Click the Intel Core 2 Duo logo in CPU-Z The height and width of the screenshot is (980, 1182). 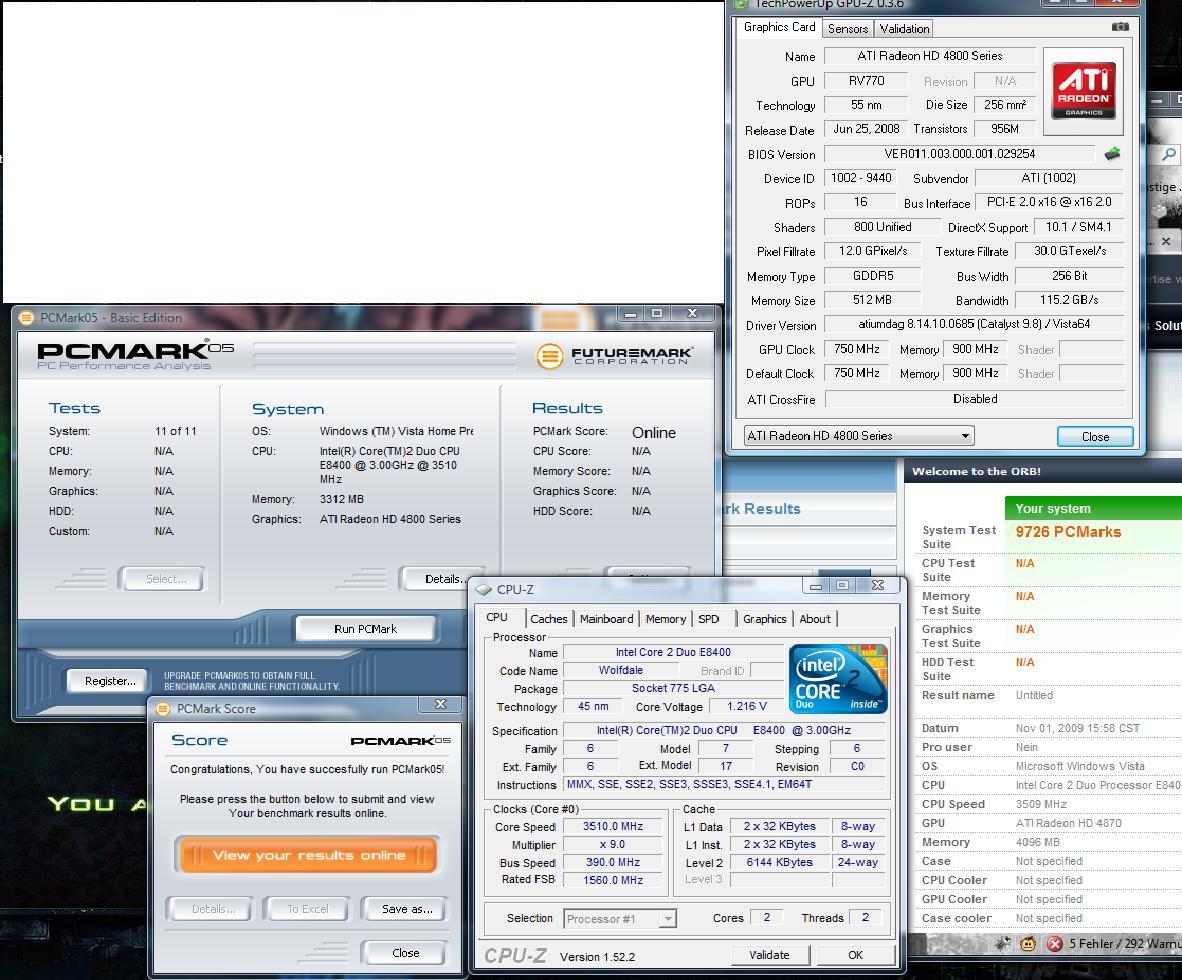(x=838, y=679)
